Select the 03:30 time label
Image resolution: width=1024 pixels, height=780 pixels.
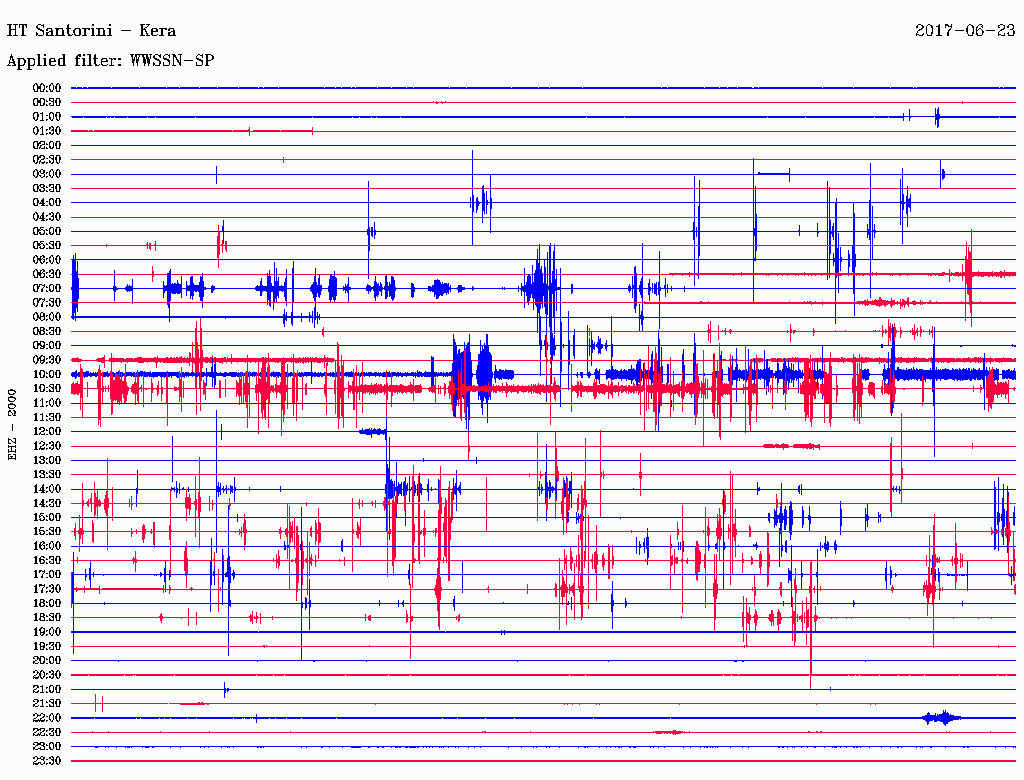(x=47, y=188)
